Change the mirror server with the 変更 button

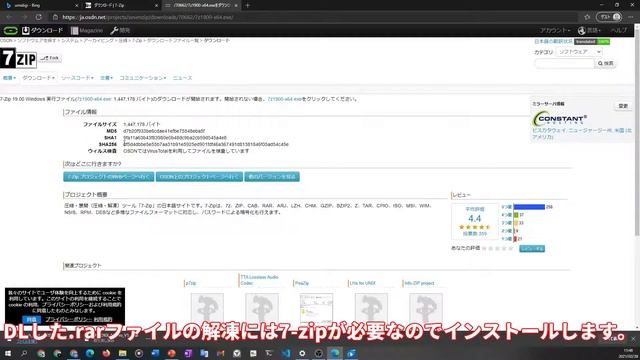coord(623,106)
